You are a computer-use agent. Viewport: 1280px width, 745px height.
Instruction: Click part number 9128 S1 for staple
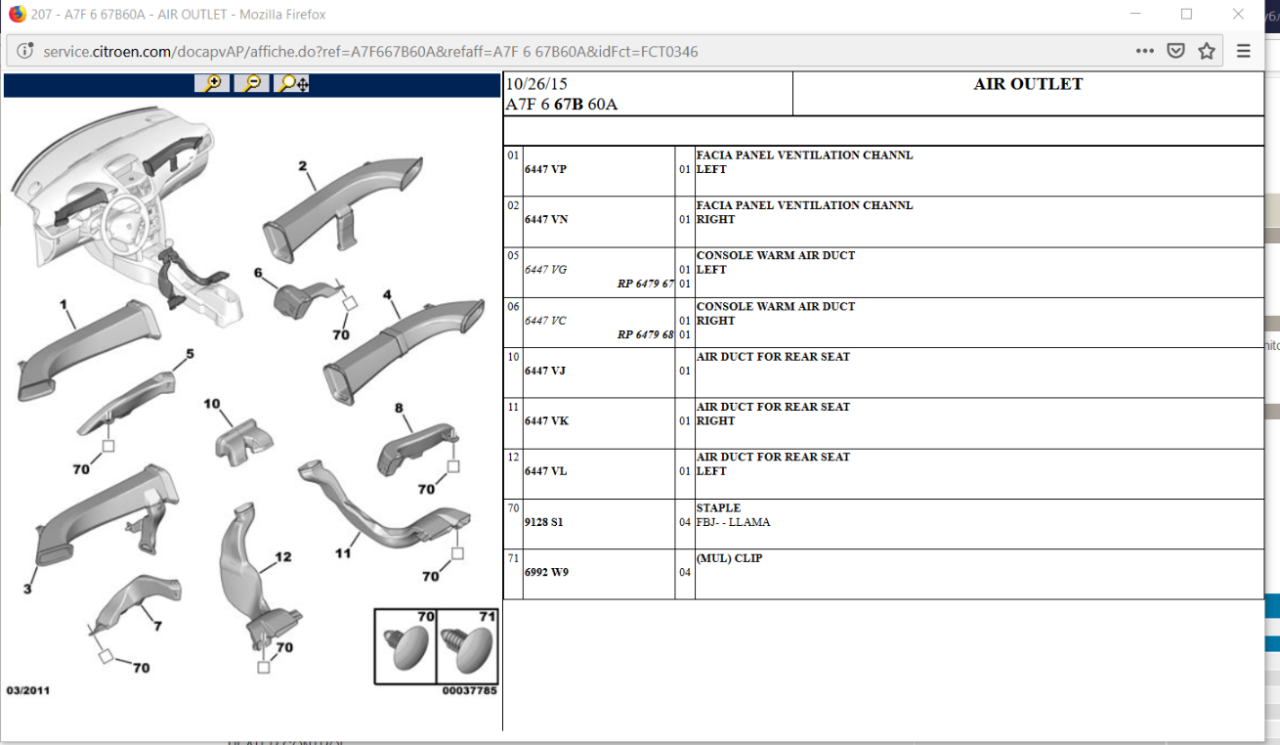pos(545,522)
